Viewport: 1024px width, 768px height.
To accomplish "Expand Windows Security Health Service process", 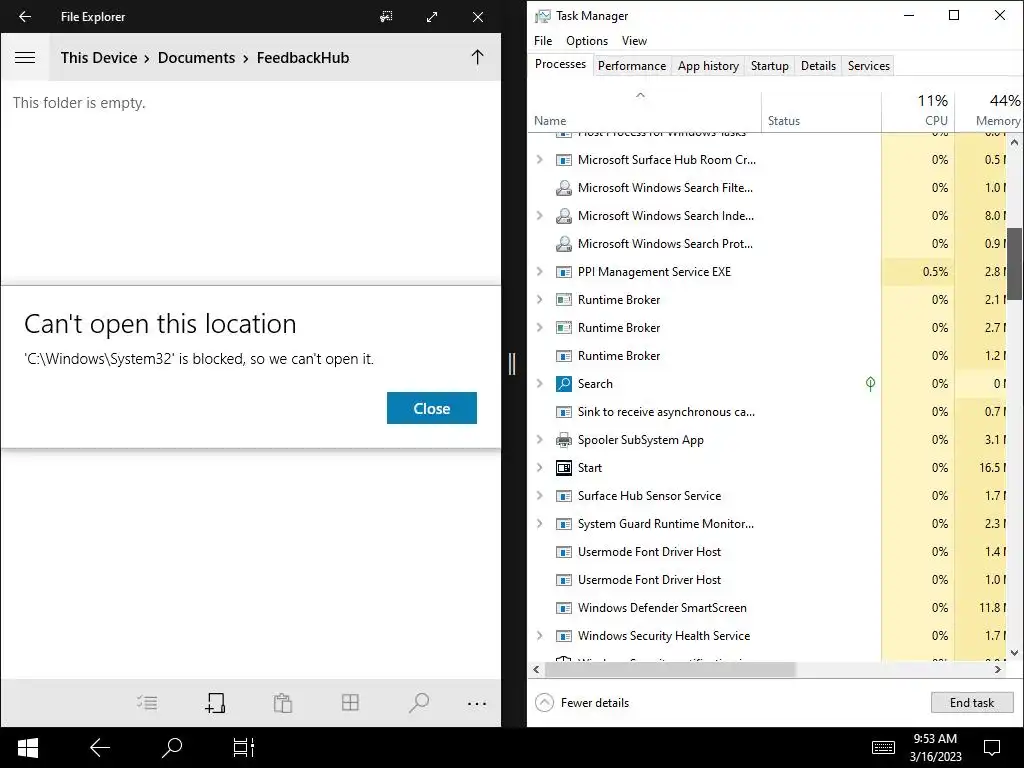I will point(539,635).
